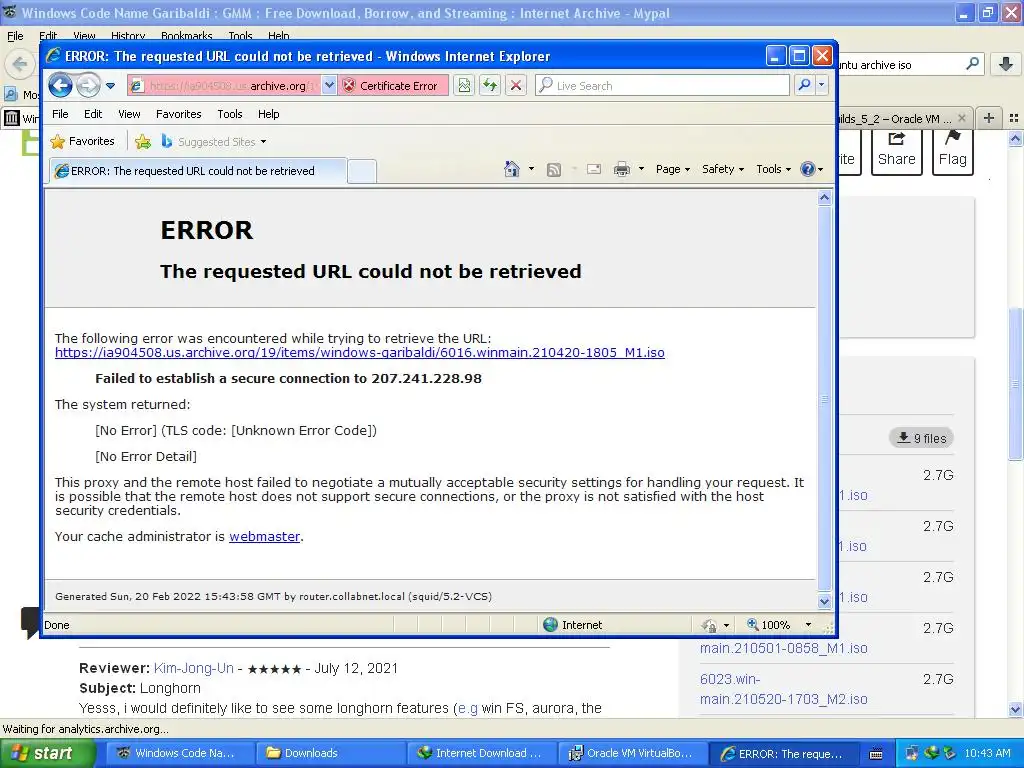
Task: Select Oracle VM tab in Mypal
Action: (904, 118)
